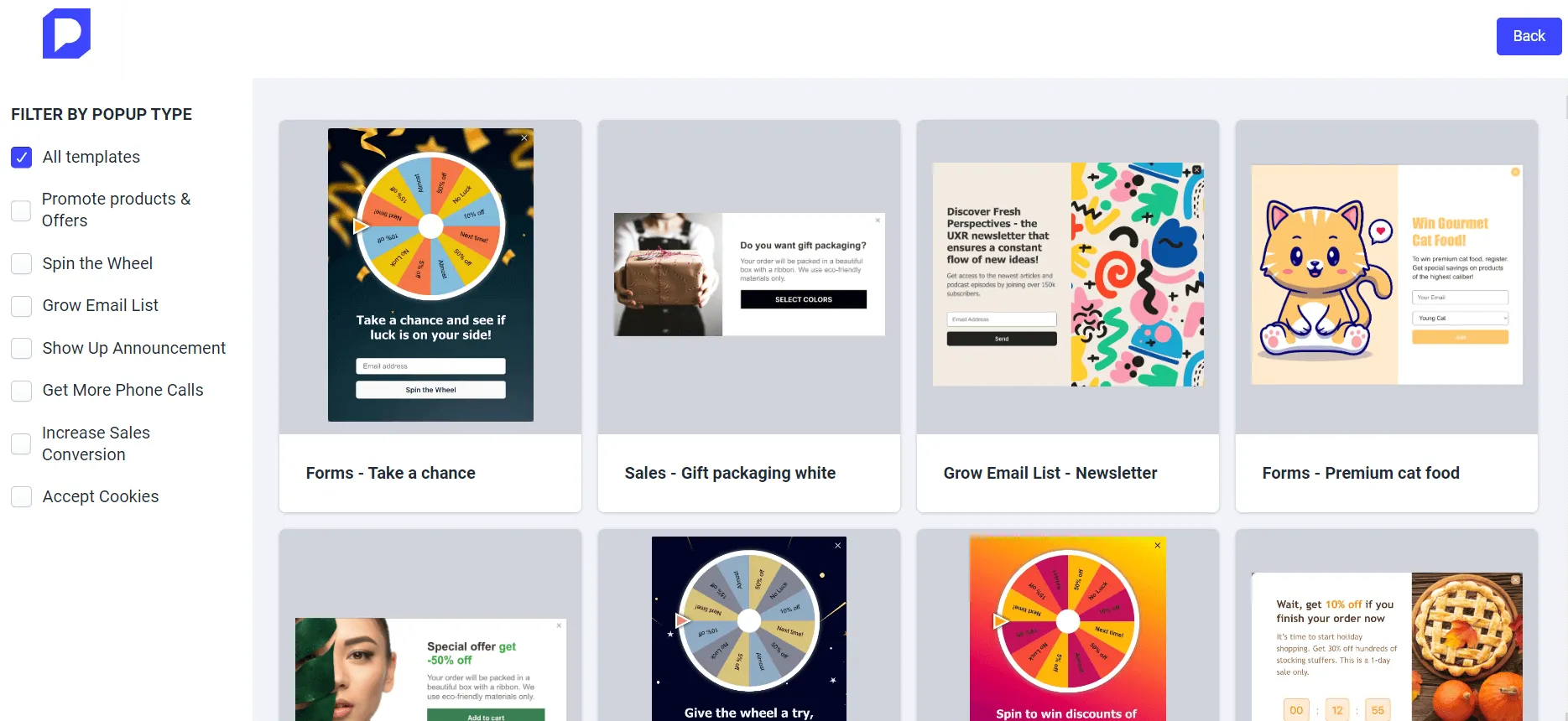Screen dimensions: 1568x721
Task: Enable Show Up Announcement filter
Action: 22,348
